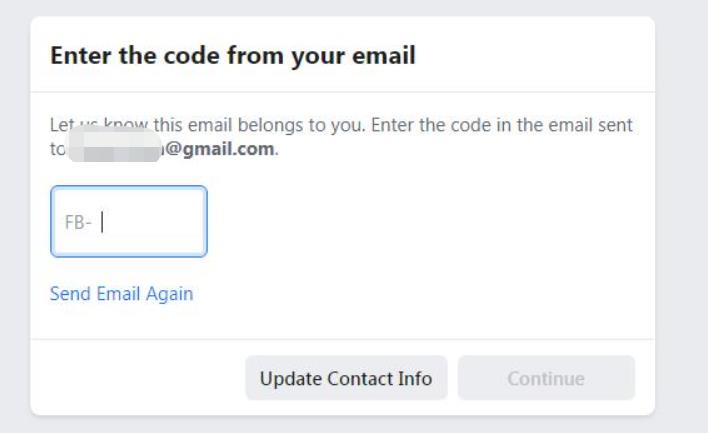Click the Send Email Again link
The image size is (708, 433).
pos(121,294)
